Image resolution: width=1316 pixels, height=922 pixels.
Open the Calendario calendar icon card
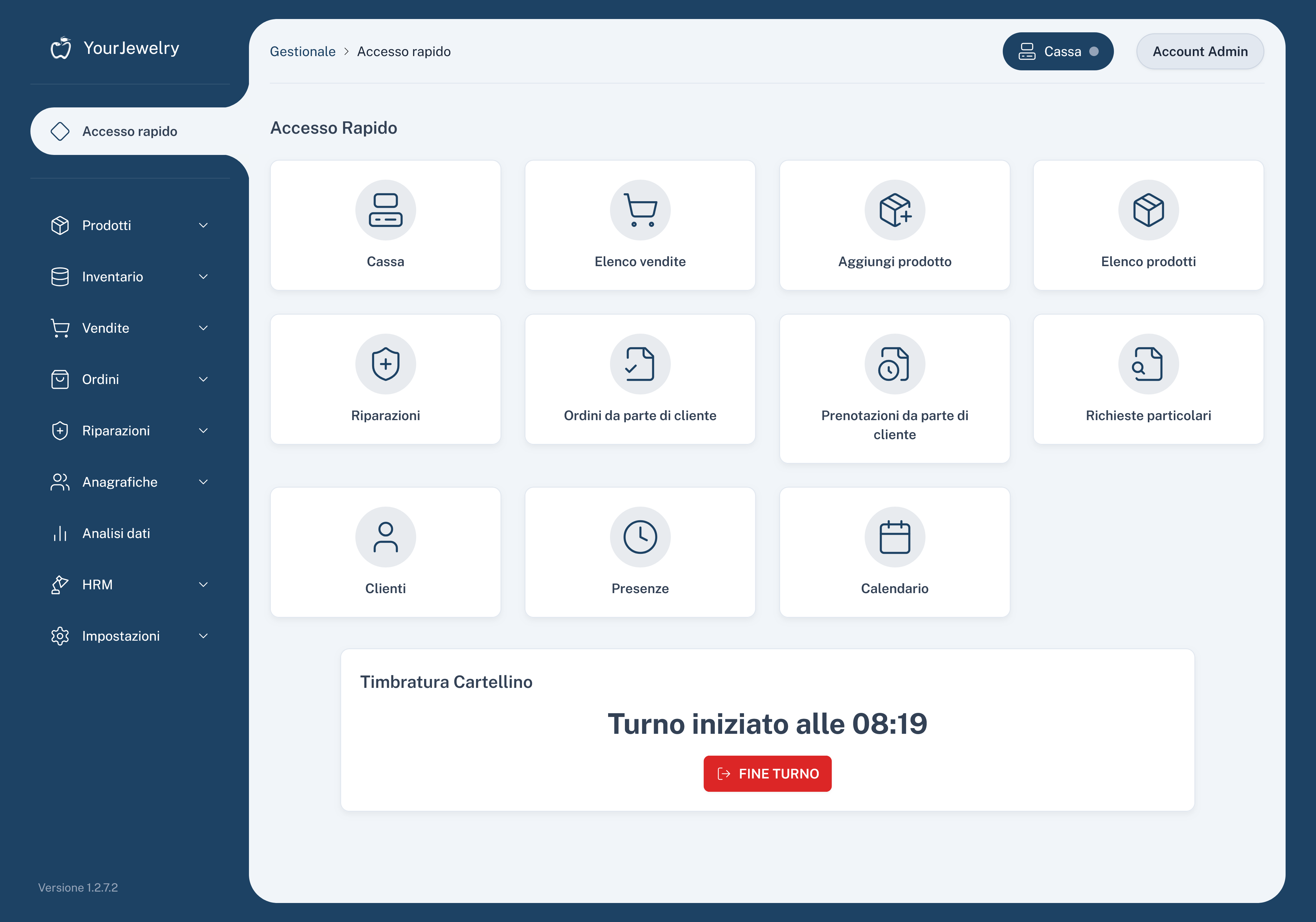(894, 537)
